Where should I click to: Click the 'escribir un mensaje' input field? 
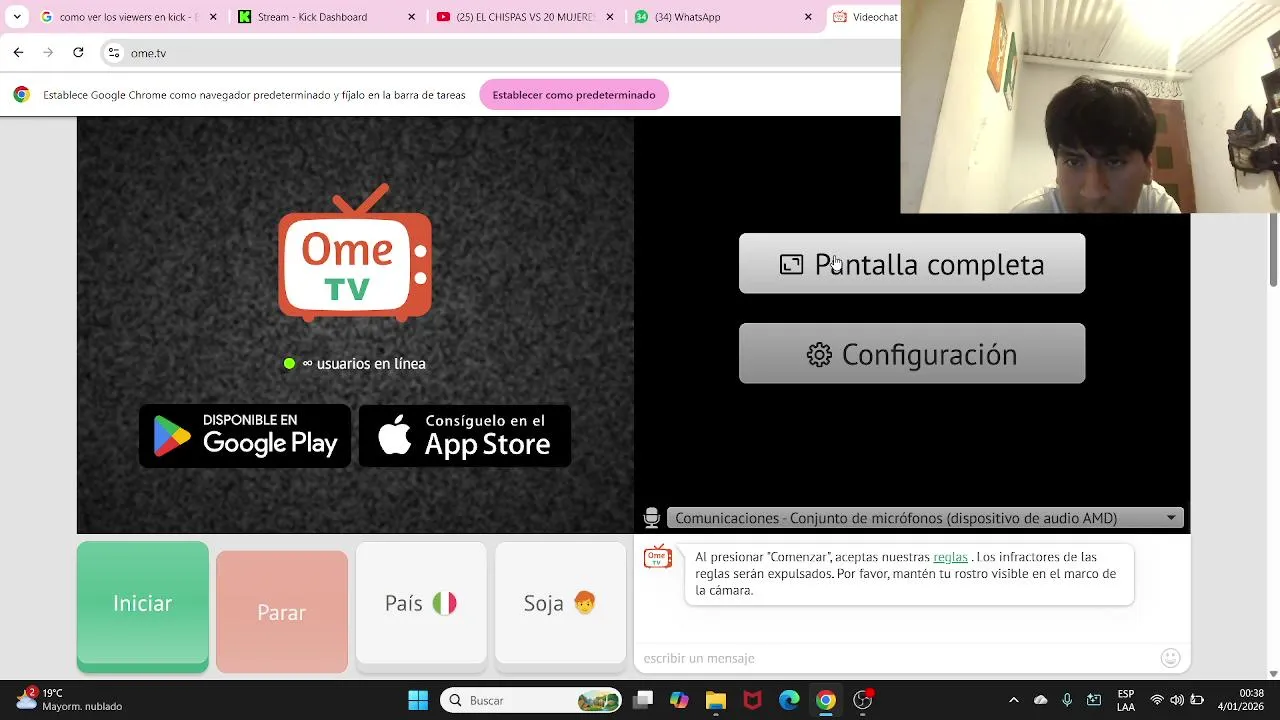pos(898,658)
